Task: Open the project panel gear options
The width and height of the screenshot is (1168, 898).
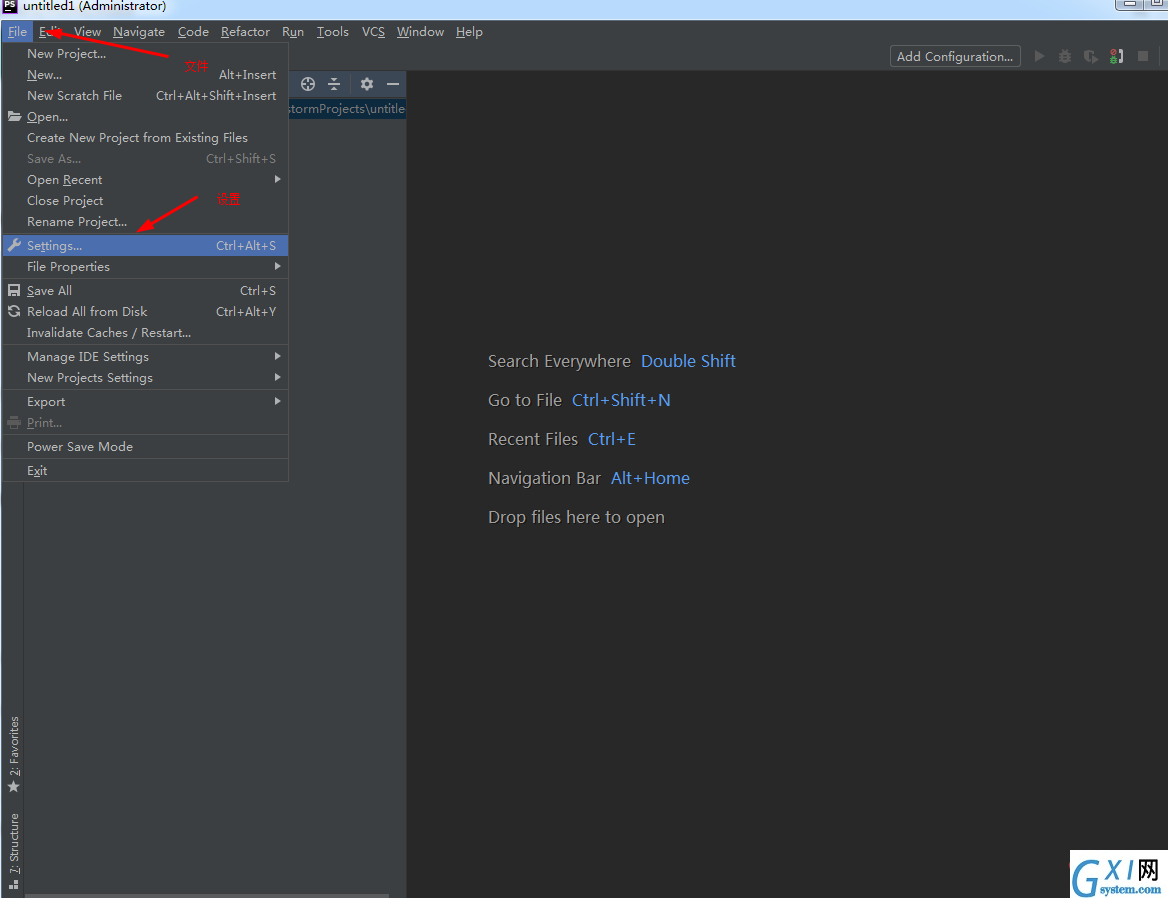Action: [366, 84]
